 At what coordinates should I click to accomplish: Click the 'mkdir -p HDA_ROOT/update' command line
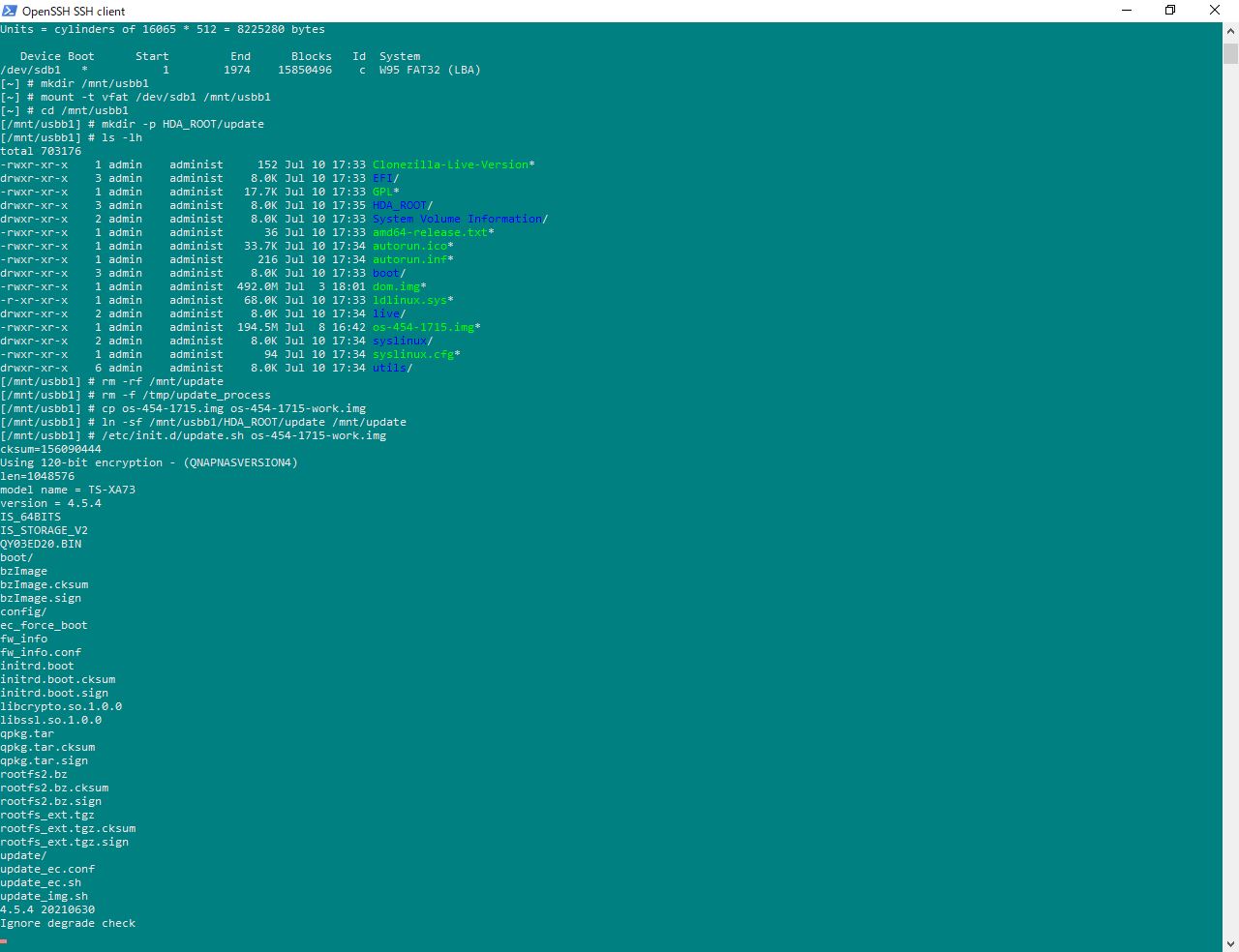point(132,124)
